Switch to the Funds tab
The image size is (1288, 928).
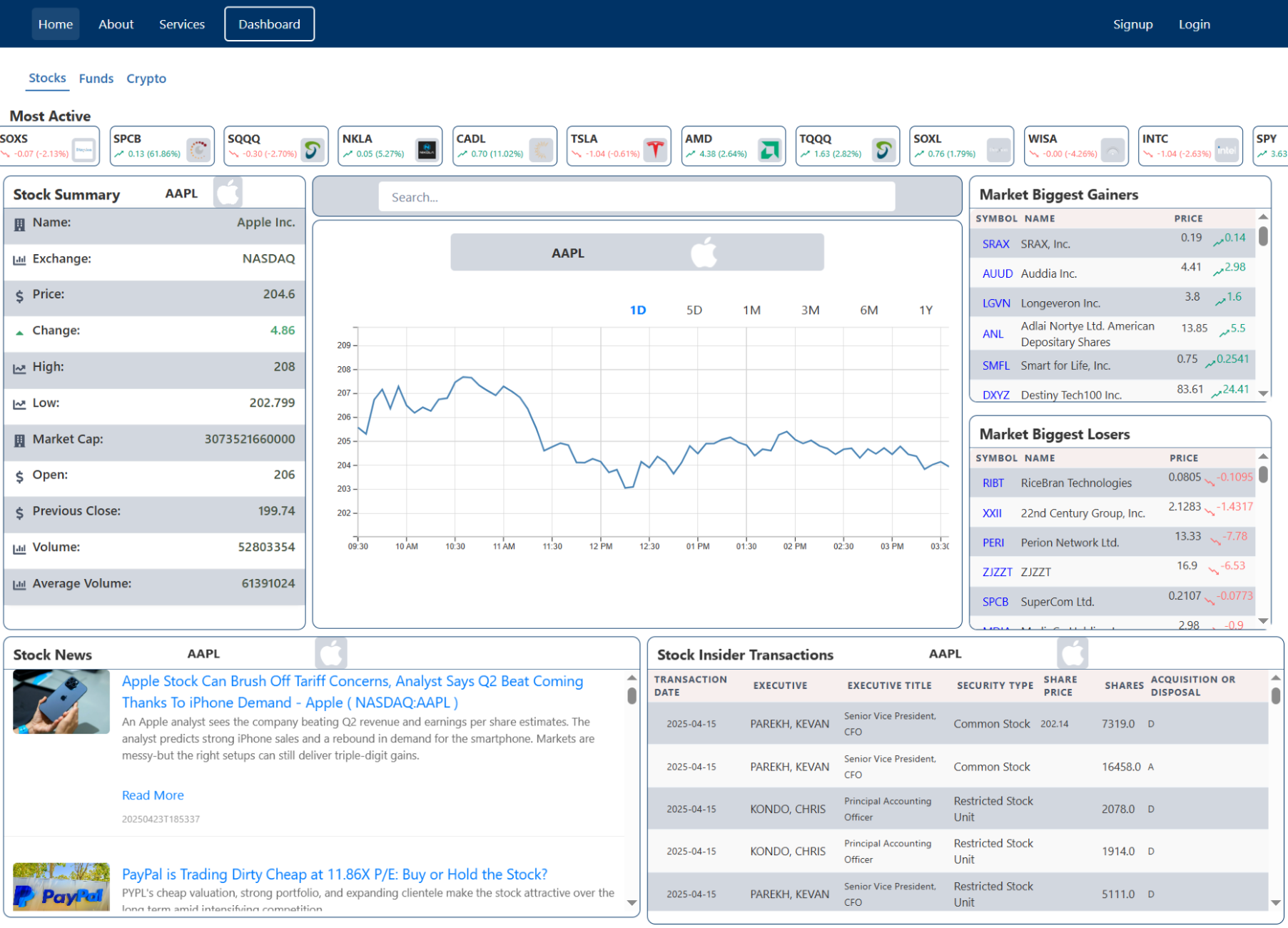(96, 79)
